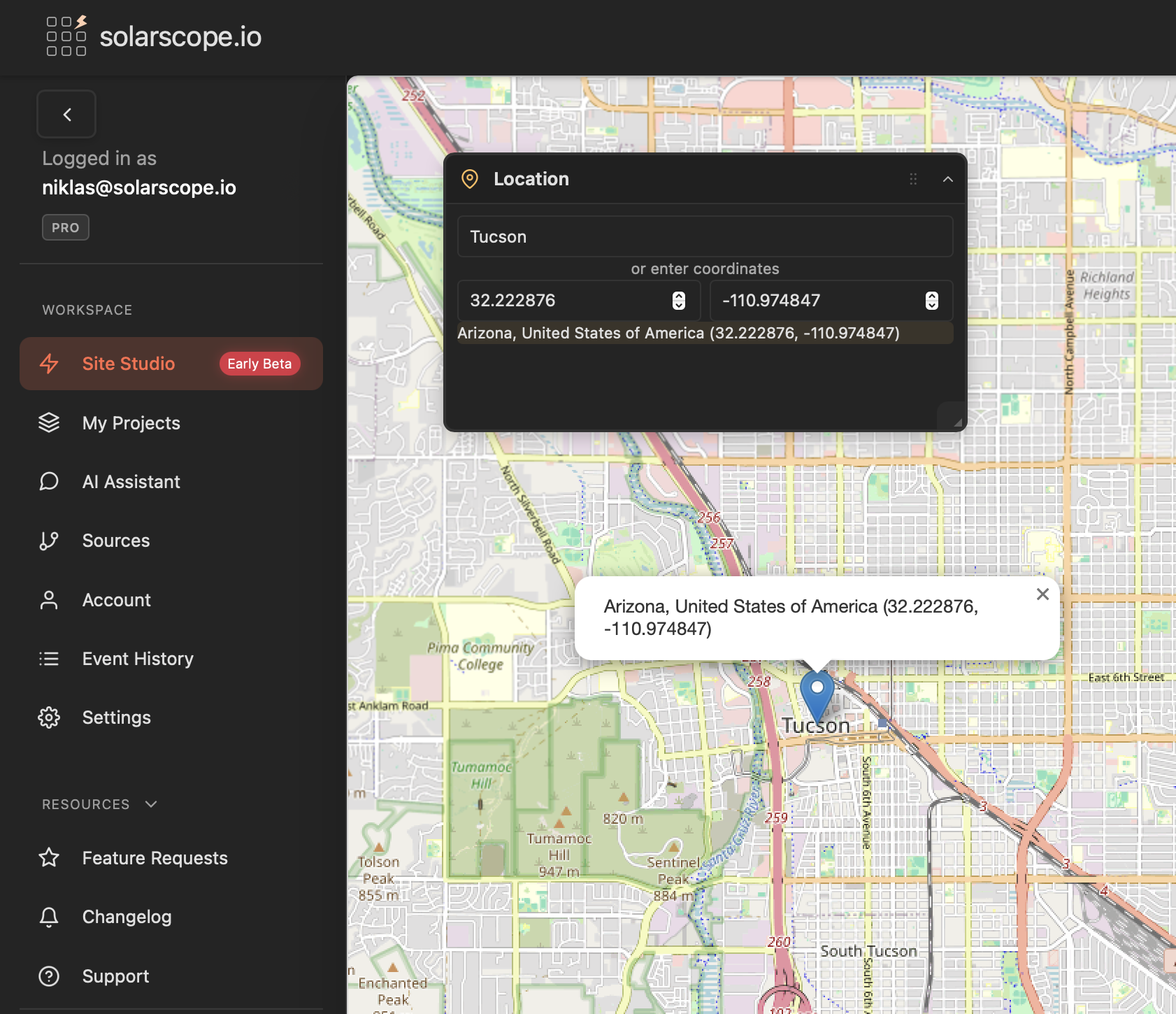Image resolution: width=1176 pixels, height=1014 pixels.
Task: Click the solarscope.io grid logo icon
Action: (x=66, y=36)
